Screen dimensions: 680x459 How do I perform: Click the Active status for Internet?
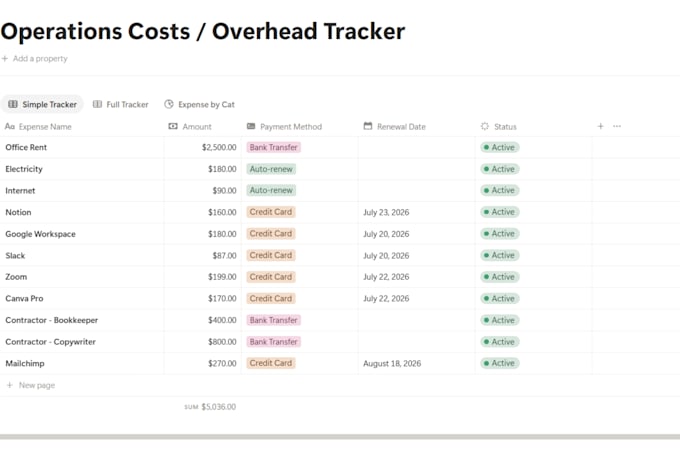click(x=500, y=190)
